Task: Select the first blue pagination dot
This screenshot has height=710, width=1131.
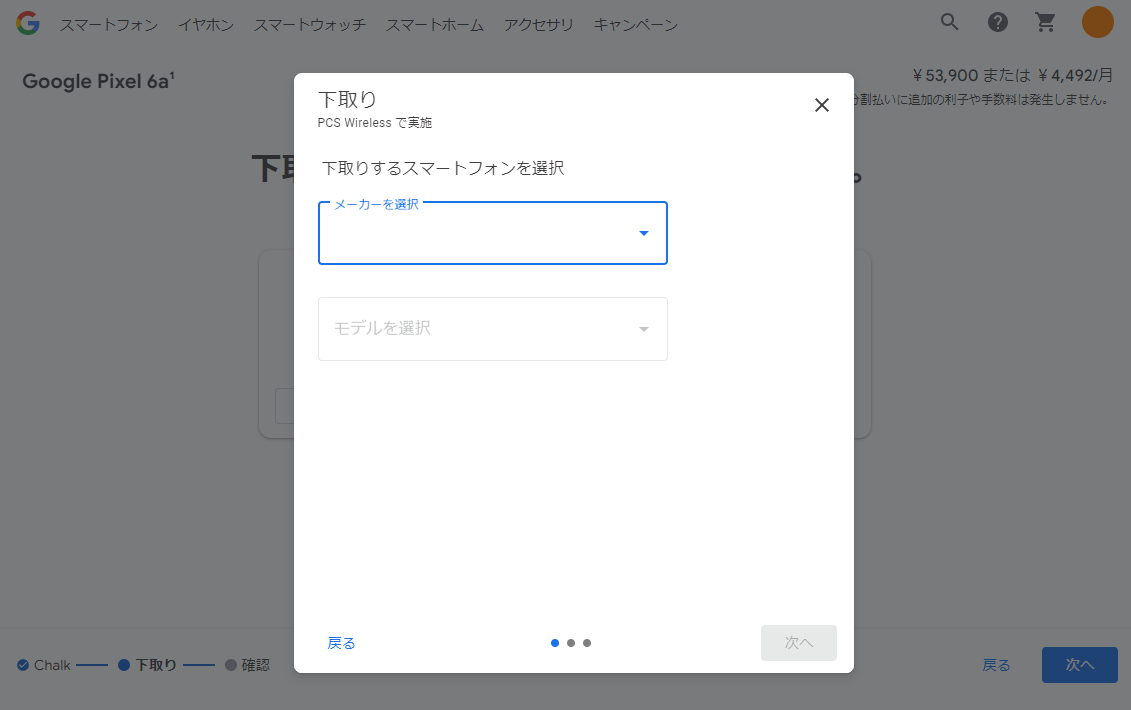Action: pyautogui.click(x=555, y=643)
